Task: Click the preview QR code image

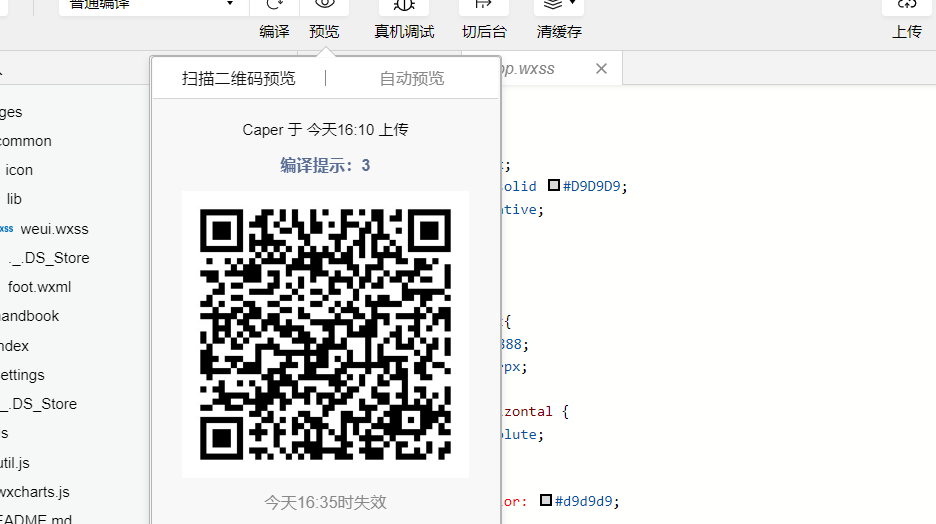Action: (325, 334)
